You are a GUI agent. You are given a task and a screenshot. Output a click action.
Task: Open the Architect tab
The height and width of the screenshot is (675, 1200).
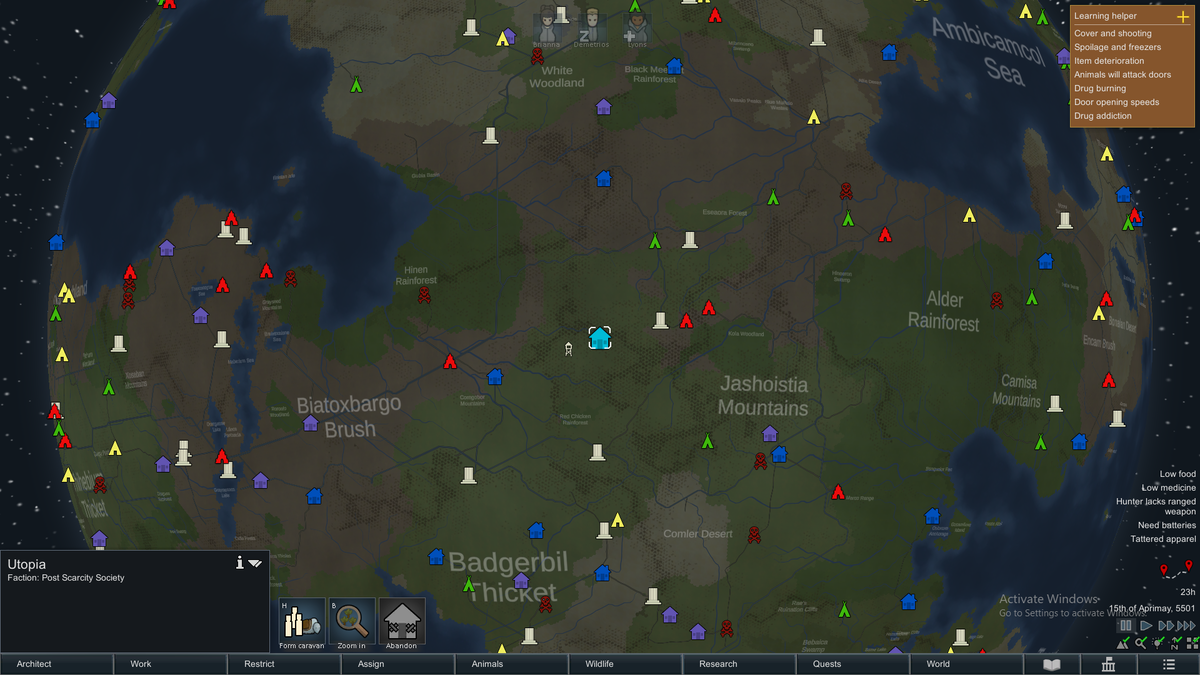[56, 664]
